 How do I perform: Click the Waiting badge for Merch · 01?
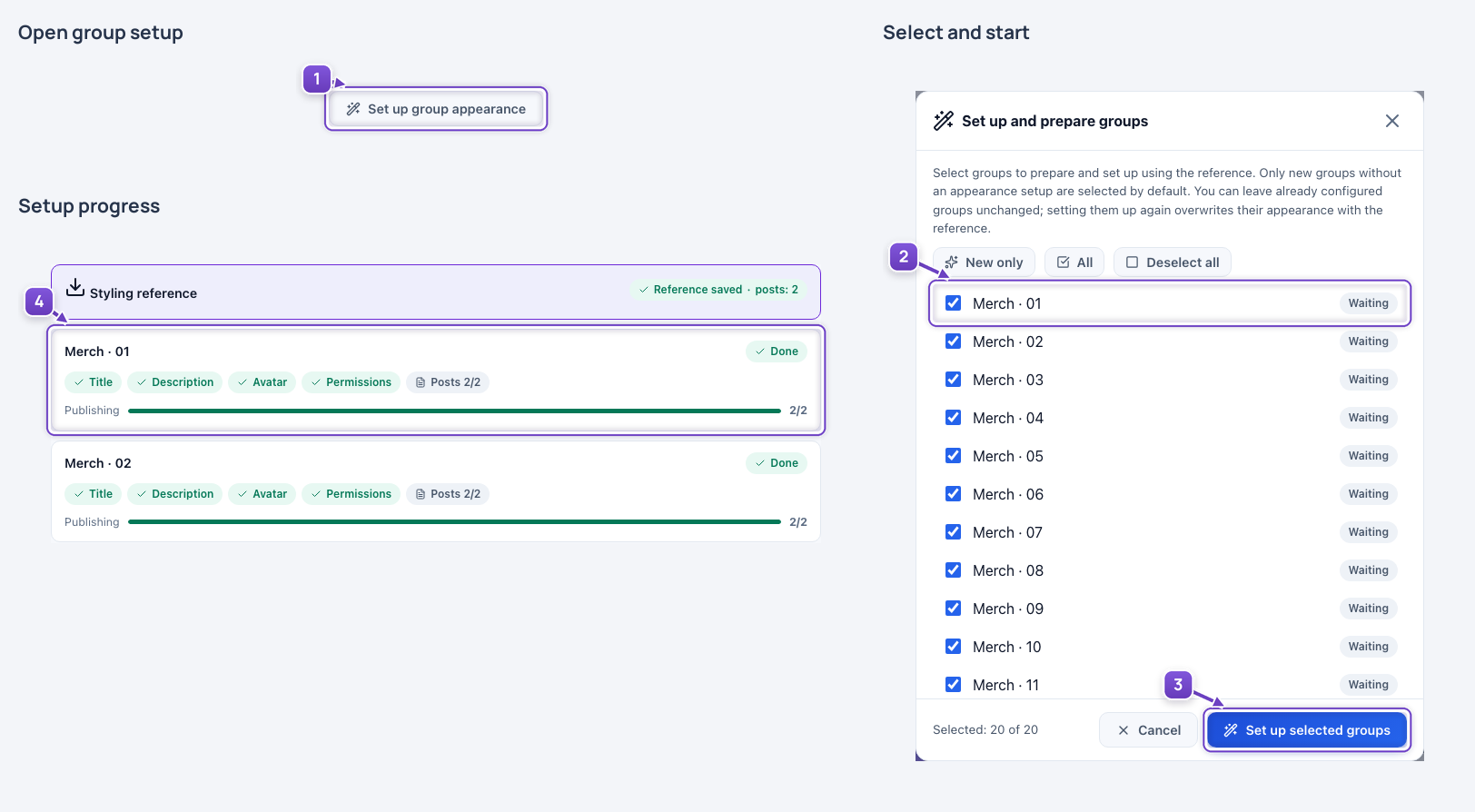[1369, 303]
